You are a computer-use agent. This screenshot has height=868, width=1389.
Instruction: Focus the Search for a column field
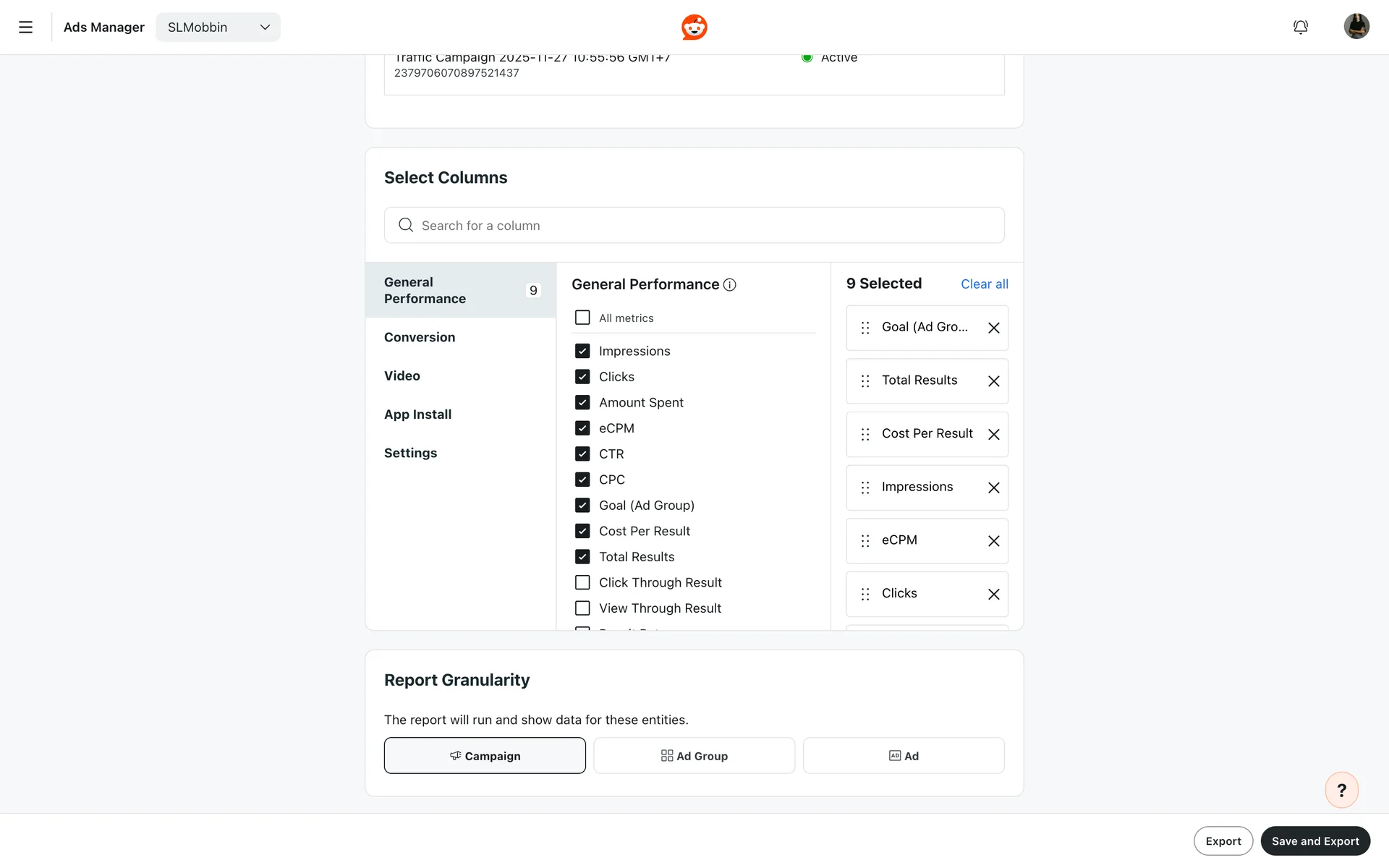[x=694, y=226]
